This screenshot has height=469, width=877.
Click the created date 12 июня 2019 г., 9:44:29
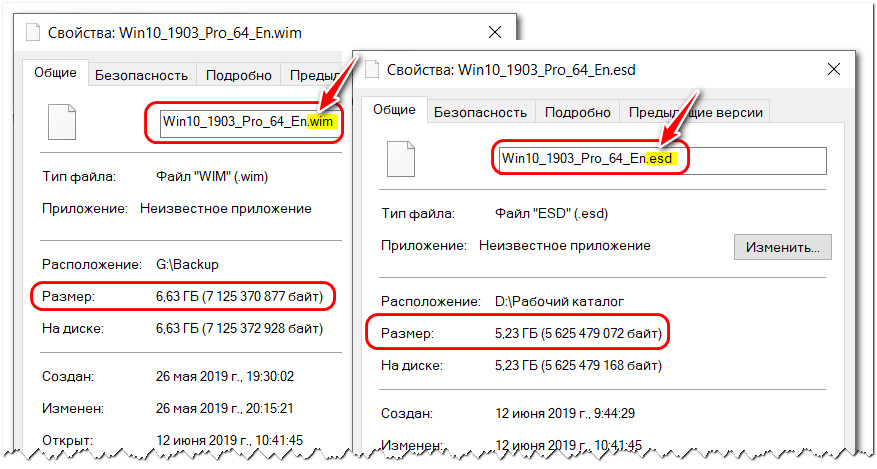click(565, 414)
